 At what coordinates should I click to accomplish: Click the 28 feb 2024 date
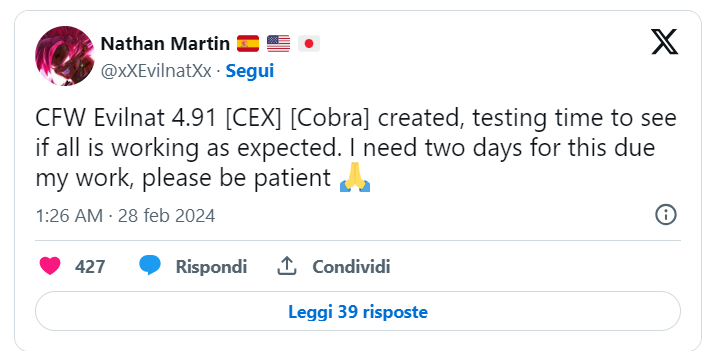(166, 215)
